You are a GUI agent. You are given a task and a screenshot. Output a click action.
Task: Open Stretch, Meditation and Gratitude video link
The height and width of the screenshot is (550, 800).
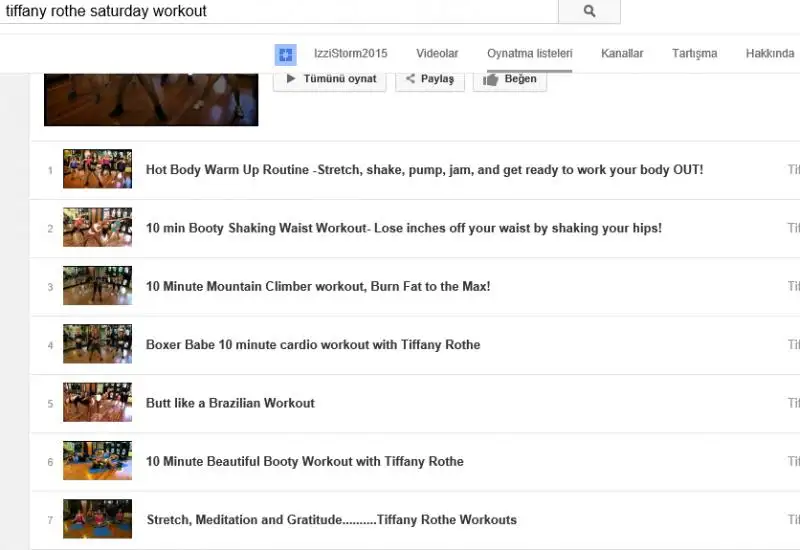tap(331, 519)
